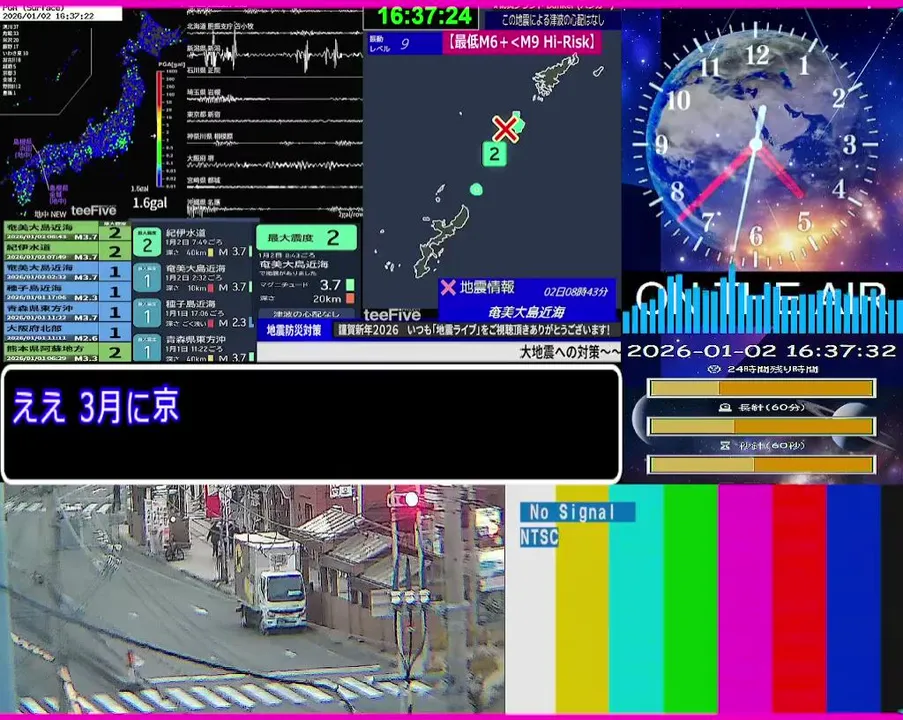Screen dimensions: 903x720
Task: Select 熊本県阿蘇地方 M3.3 list row
Action: (67, 352)
